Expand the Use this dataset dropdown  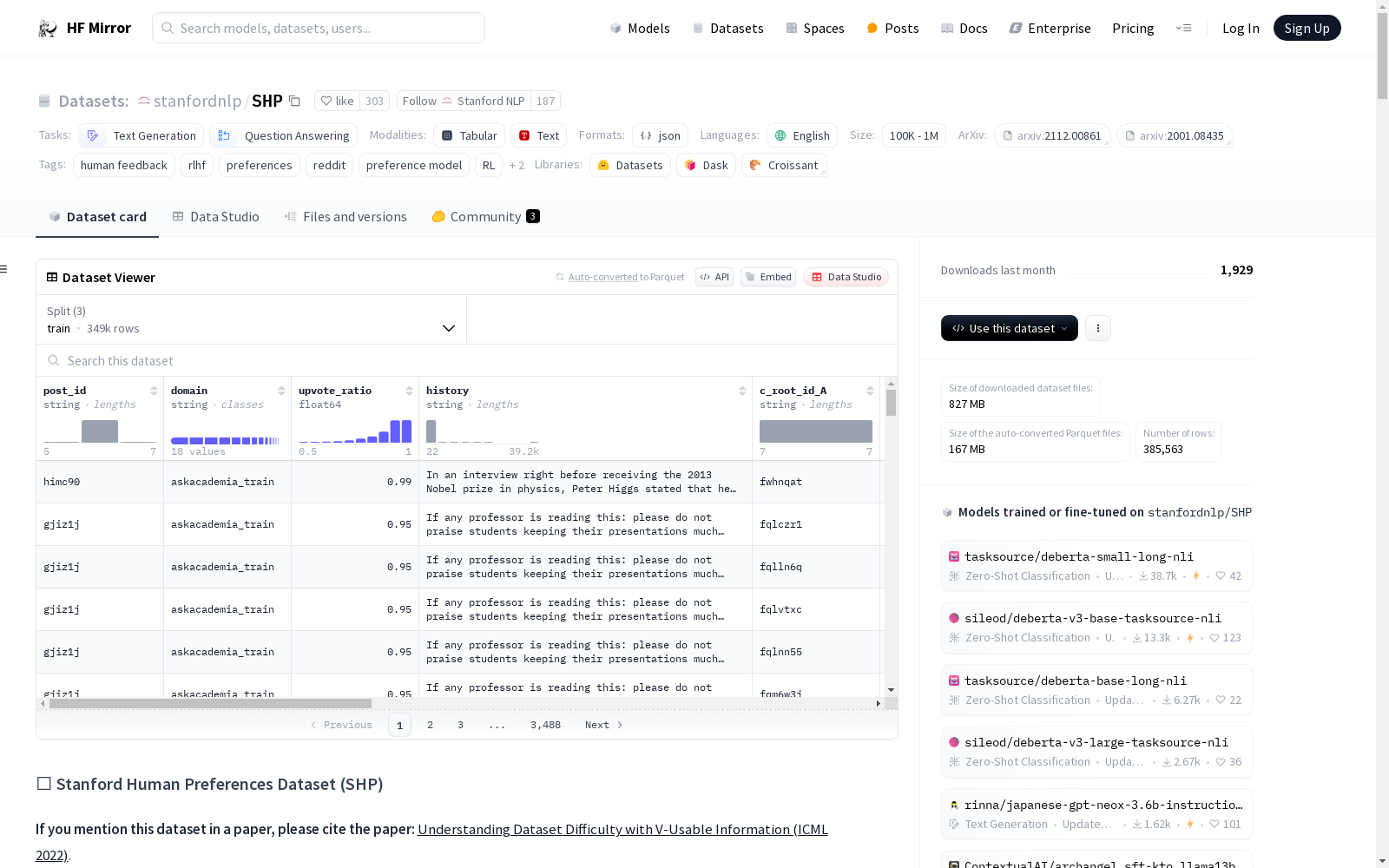point(1010,328)
